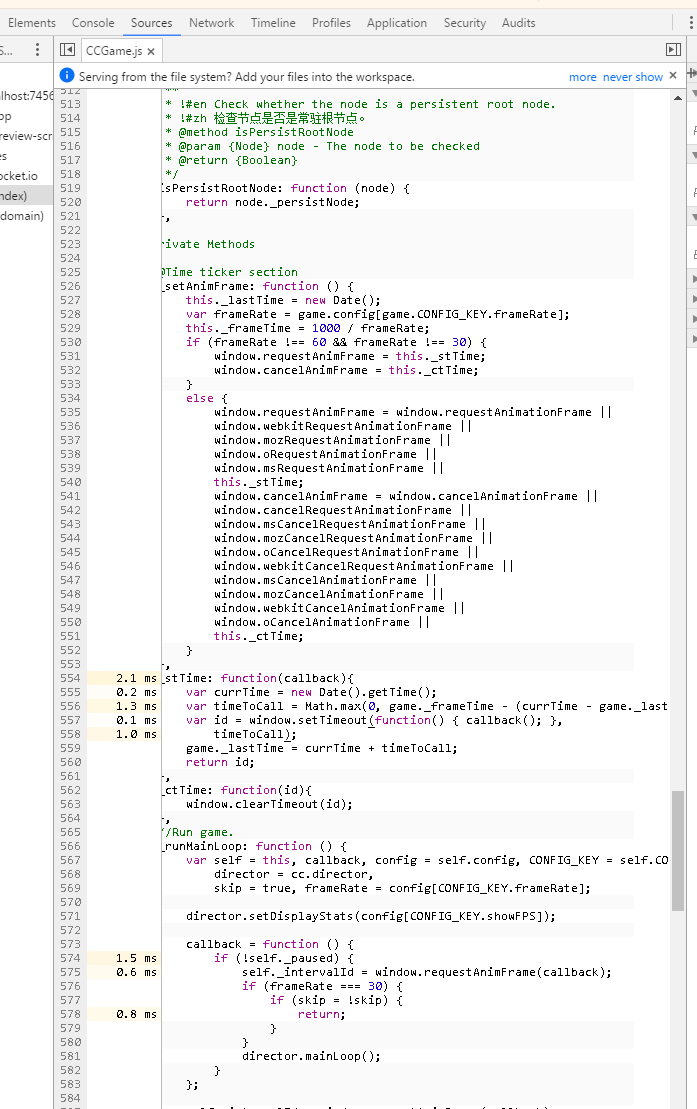697x1109 pixels.
Task: Click the "return id;" code line
Action: (220, 762)
